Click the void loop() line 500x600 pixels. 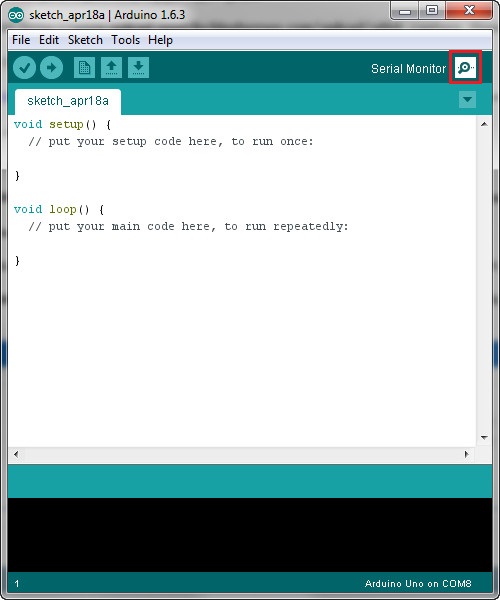tap(59, 210)
